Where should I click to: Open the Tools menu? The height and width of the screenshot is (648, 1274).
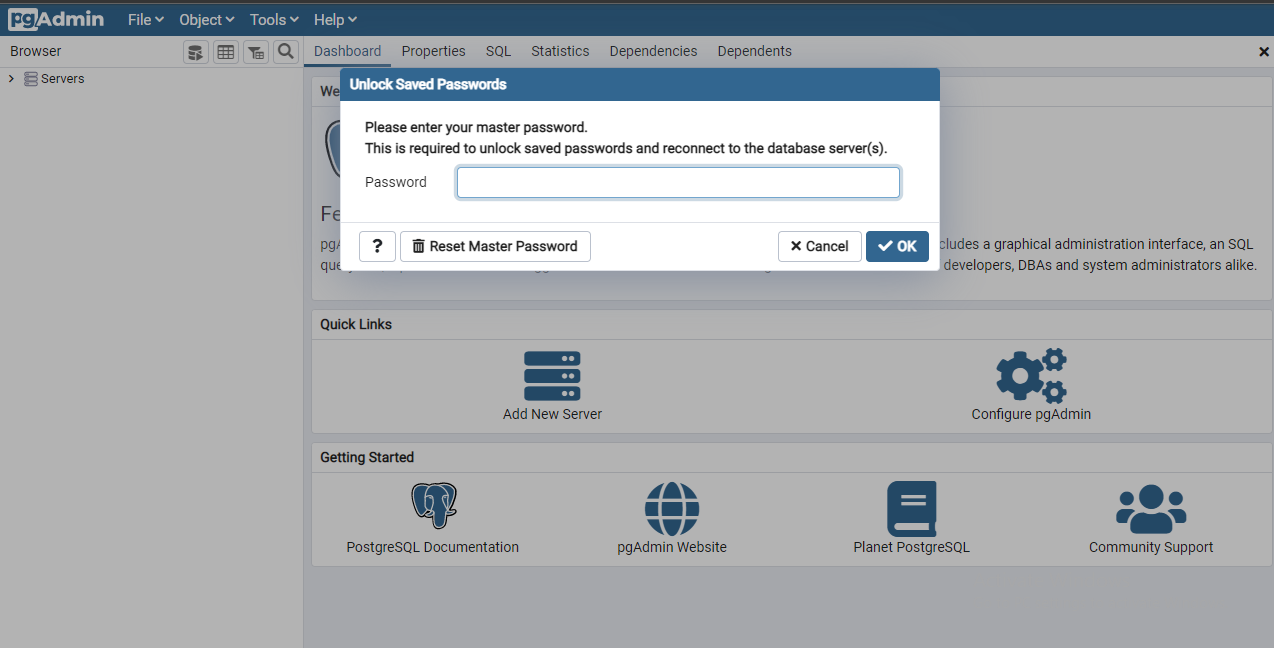coord(274,20)
